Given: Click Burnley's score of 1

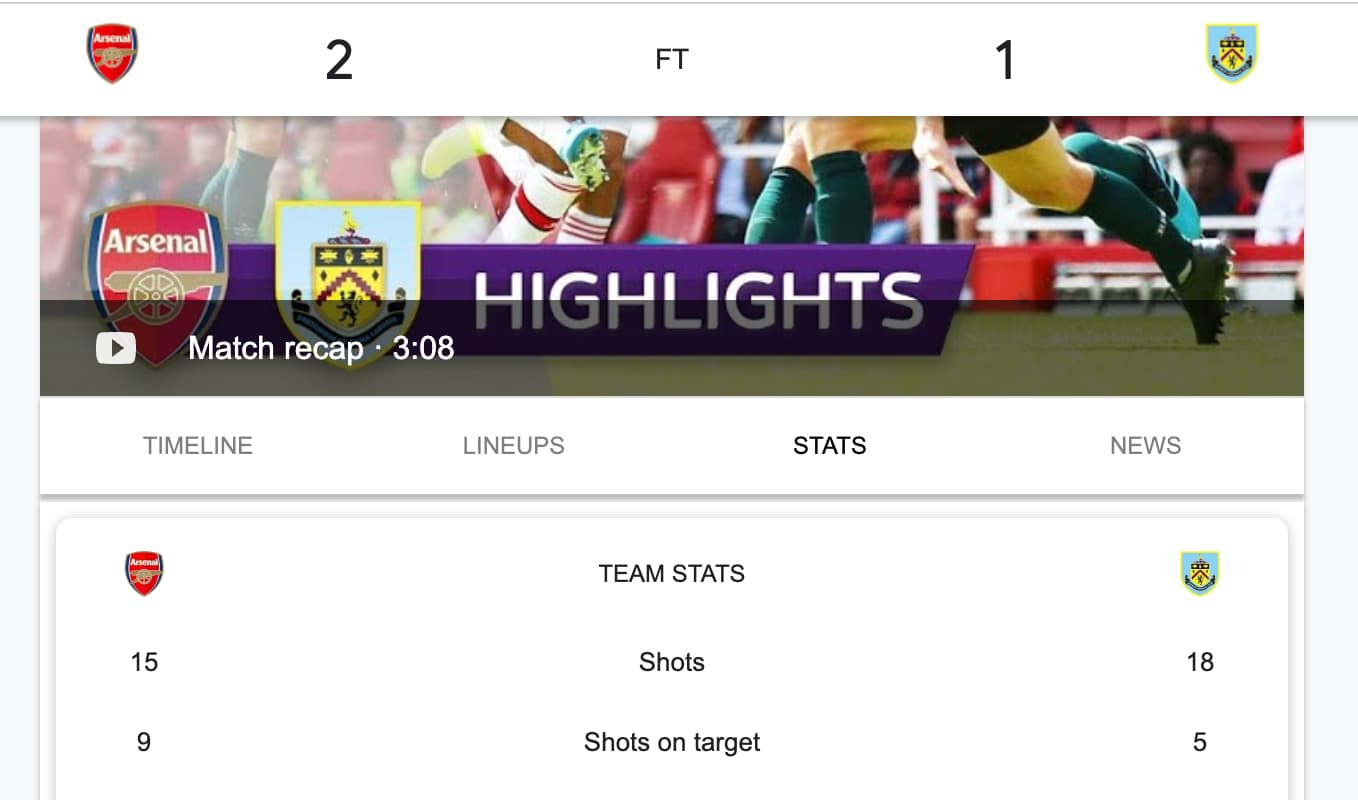Looking at the screenshot, I should click(x=1005, y=61).
